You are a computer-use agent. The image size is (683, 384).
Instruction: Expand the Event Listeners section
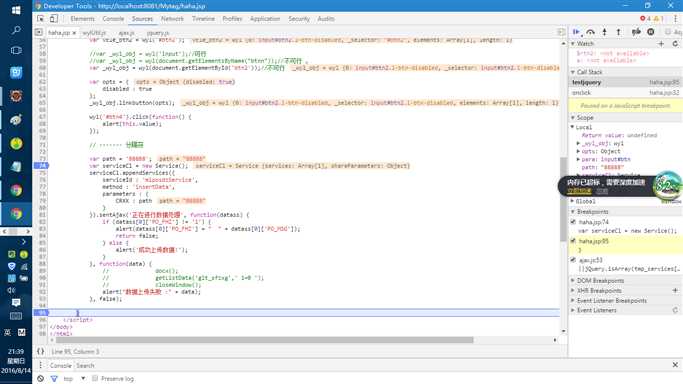(x=573, y=310)
